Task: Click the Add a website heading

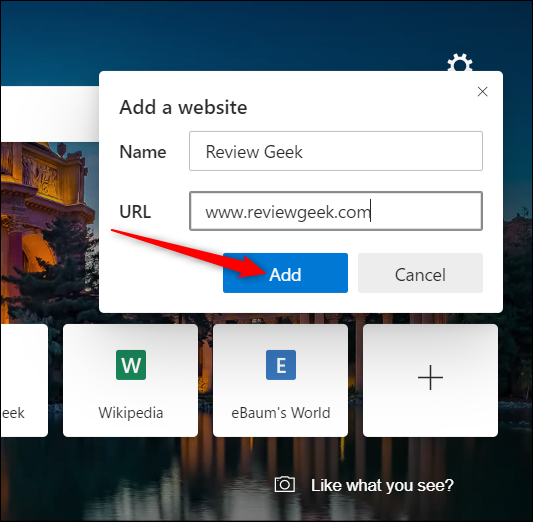Action: [x=183, y=107]
